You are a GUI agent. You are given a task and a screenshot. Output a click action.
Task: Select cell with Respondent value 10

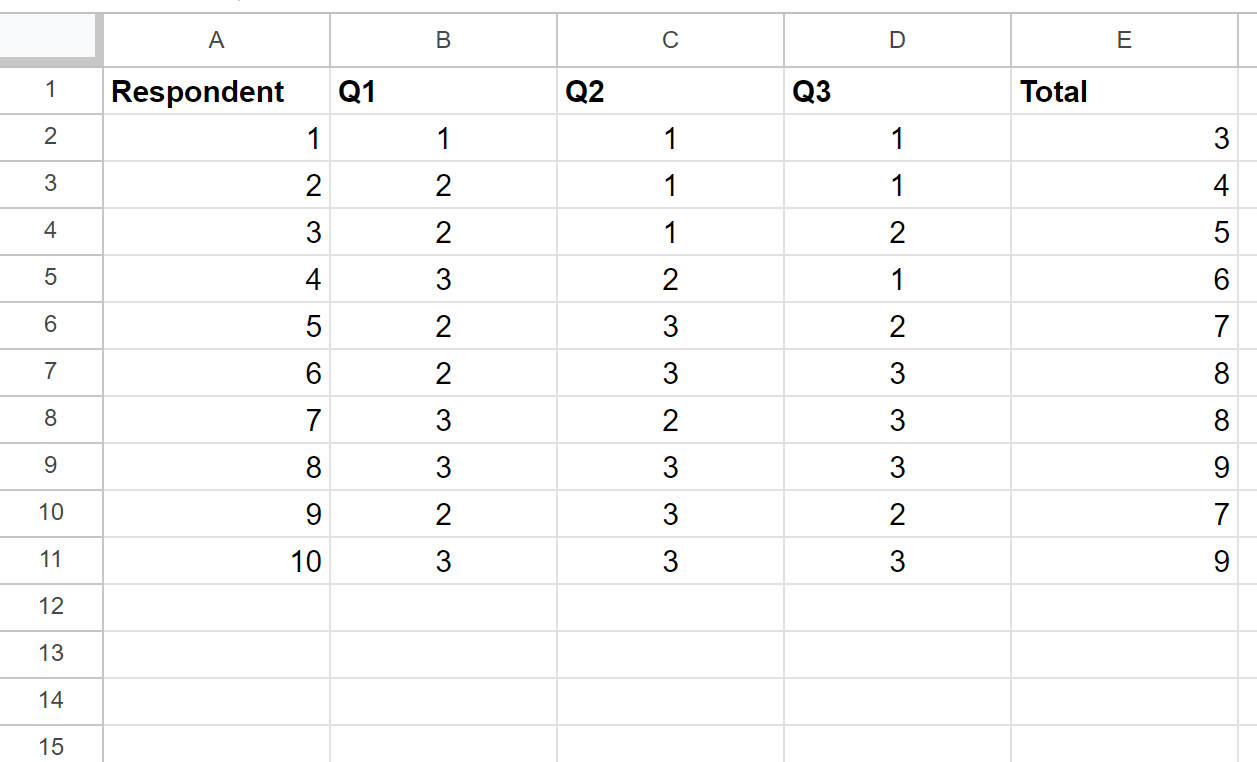[x=216, y=560]
